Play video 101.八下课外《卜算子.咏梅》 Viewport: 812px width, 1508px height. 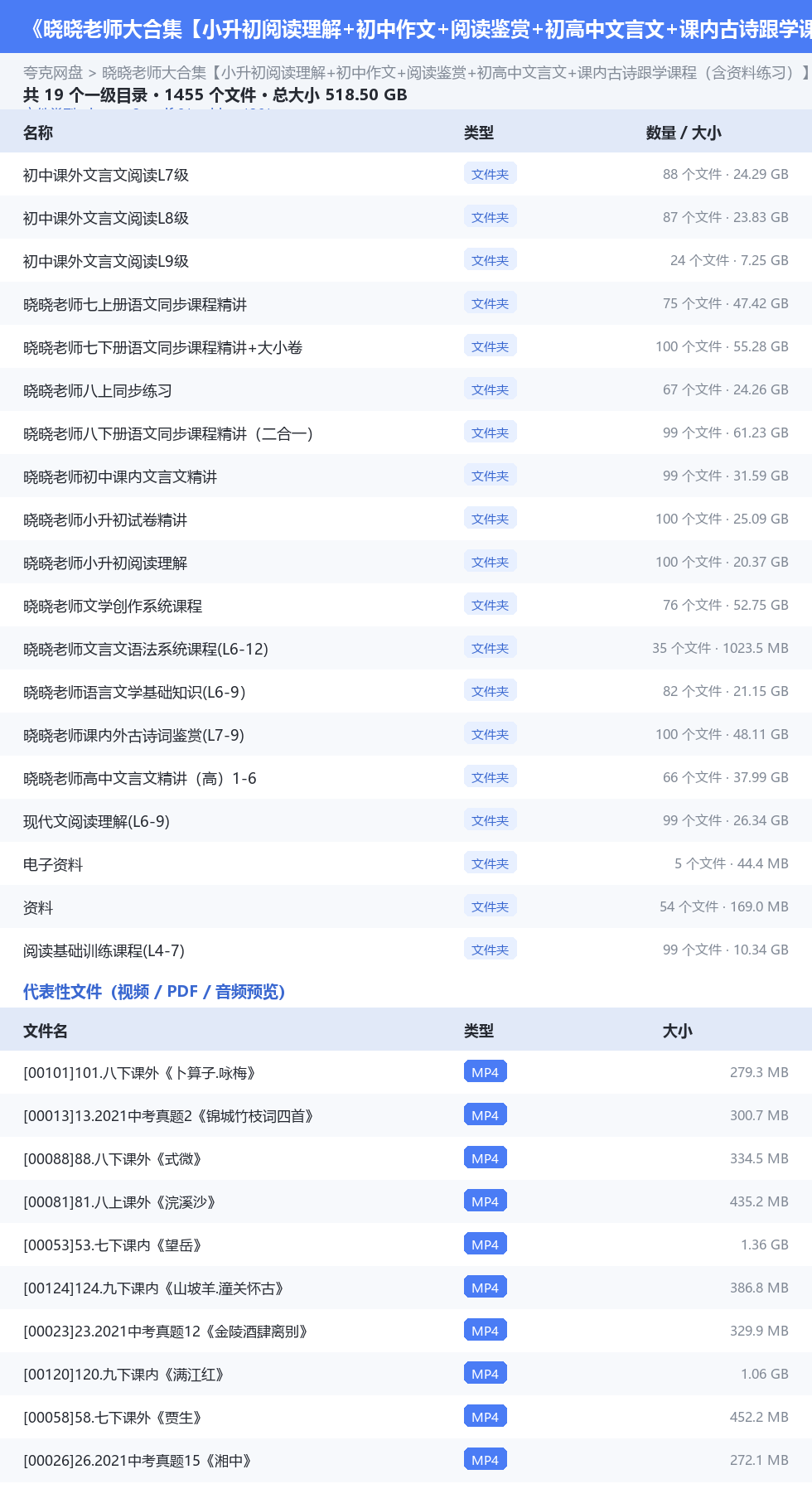click(141, 1073)
